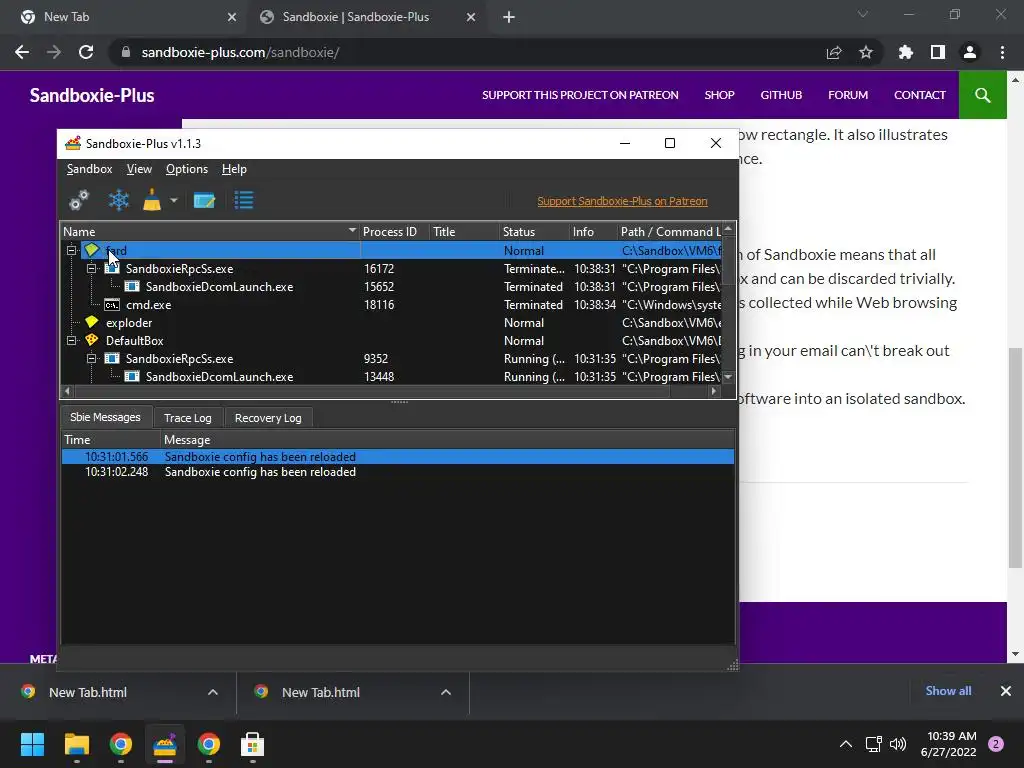Open the Sandboxie settings gears icon
Screen dimensions: 1024x768
pos(79,200)
